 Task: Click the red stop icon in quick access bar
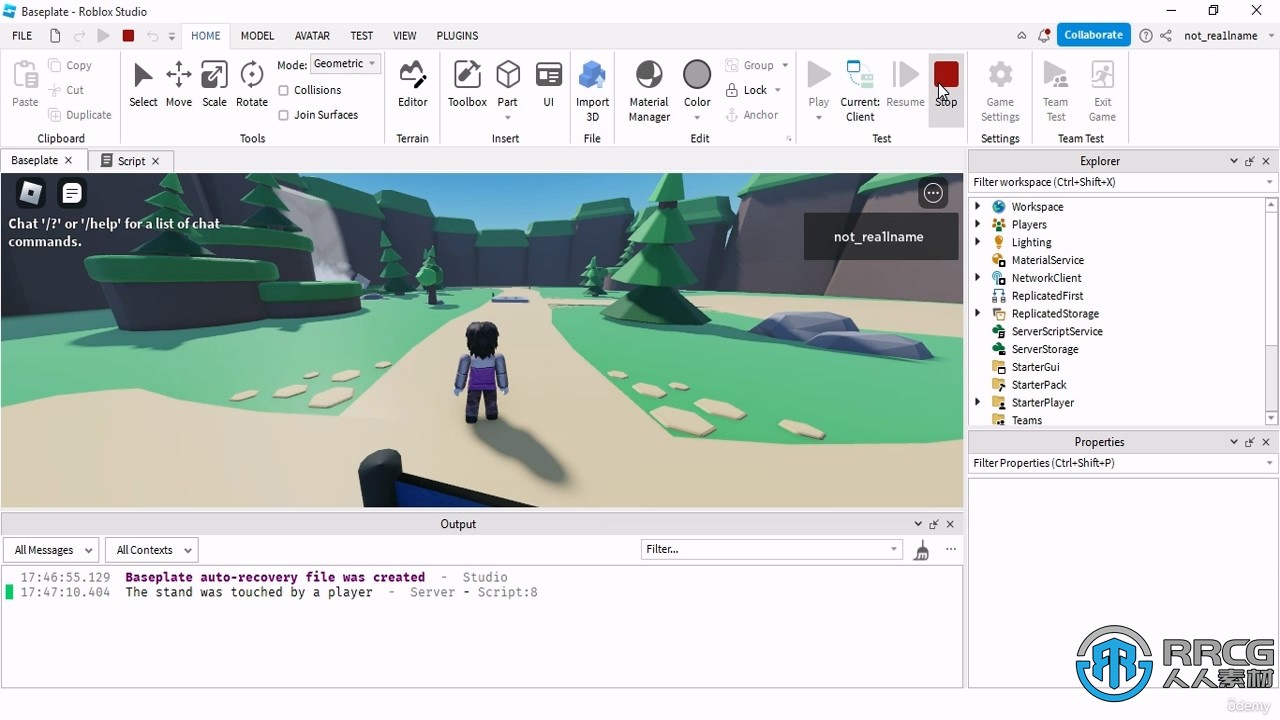tap(128, 35)
